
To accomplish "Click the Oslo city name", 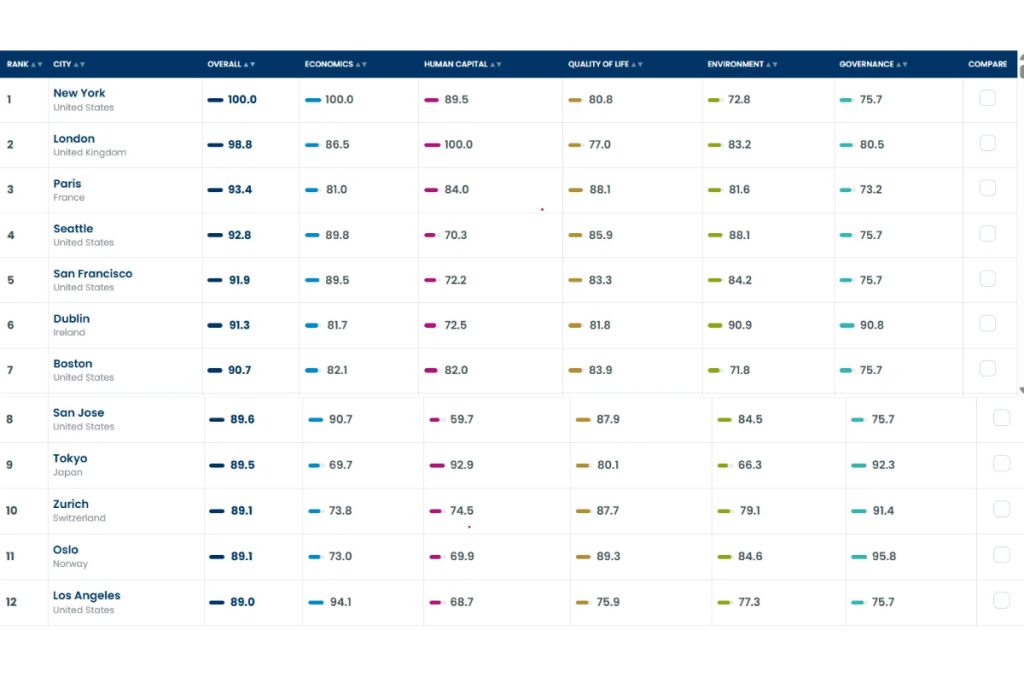I will 65,550.
